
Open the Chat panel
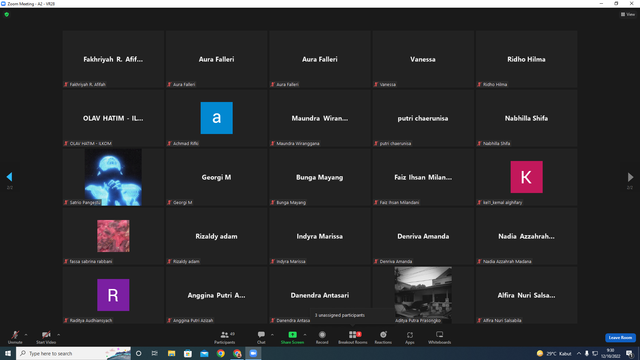[x=261, y=337]
